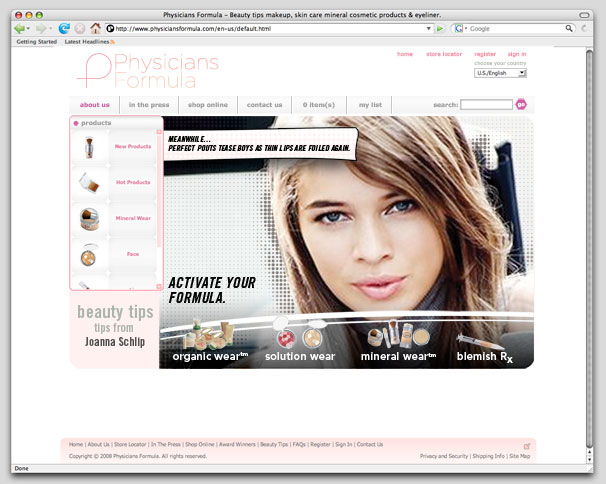This screenshot has height=484, width=606.
Task: Click the magnifier icon in Google search box
Action: [x=569, y=29]
